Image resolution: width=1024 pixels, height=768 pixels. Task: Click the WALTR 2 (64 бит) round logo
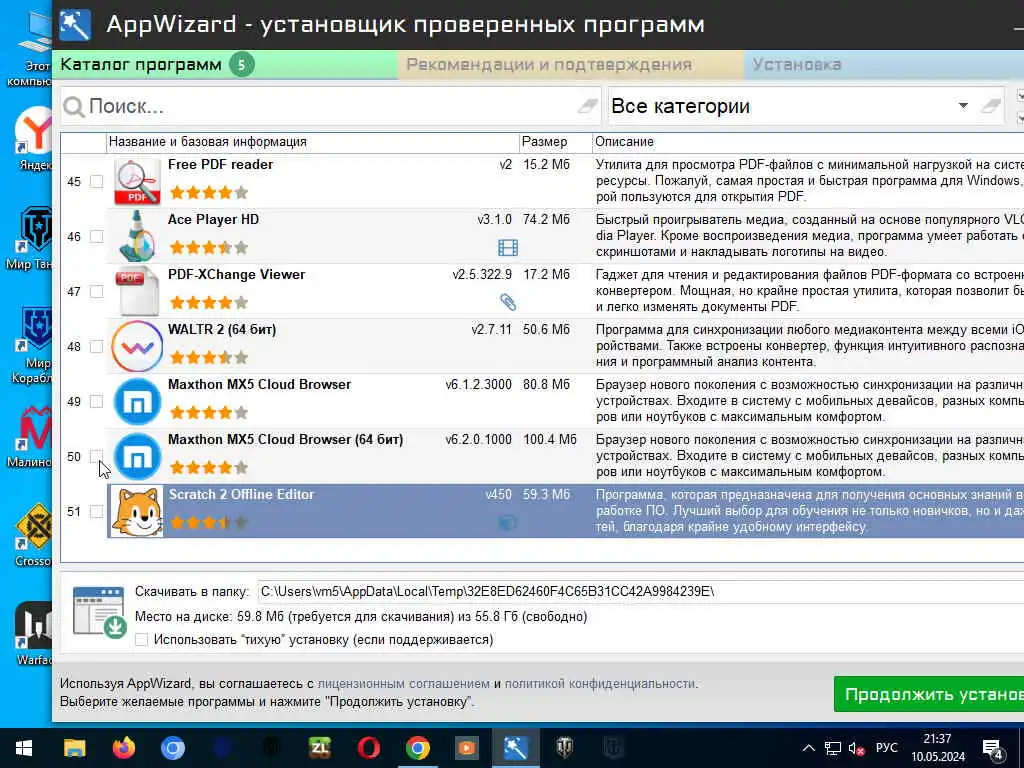(137, 346)
